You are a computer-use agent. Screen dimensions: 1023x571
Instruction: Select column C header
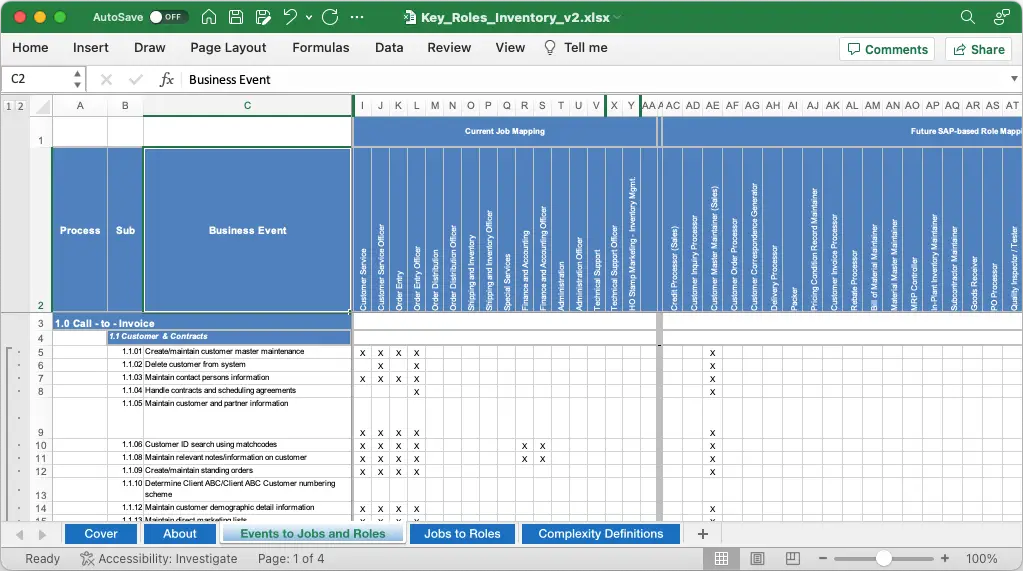coord(247,106)
